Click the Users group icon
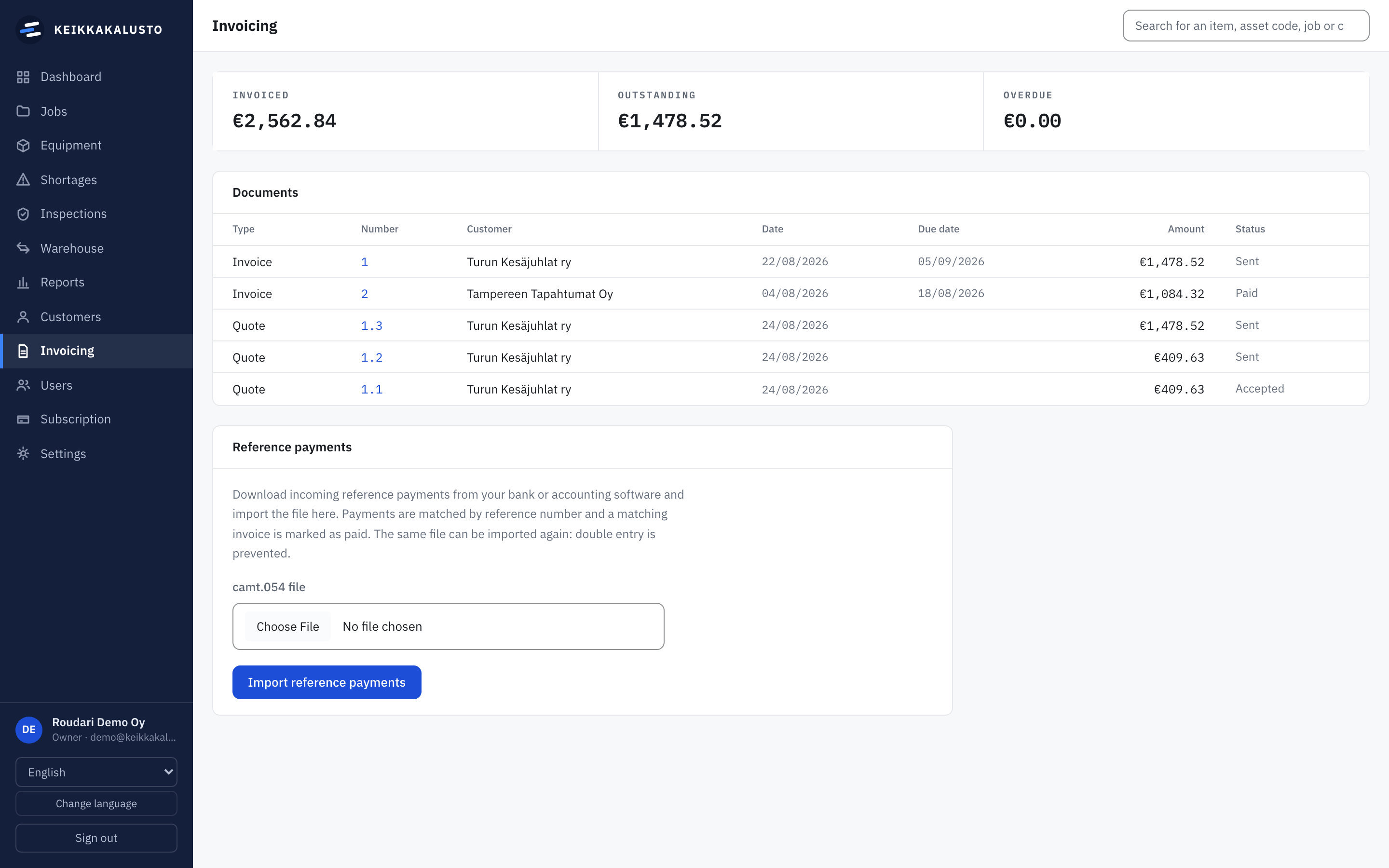 tap(23, 385)
